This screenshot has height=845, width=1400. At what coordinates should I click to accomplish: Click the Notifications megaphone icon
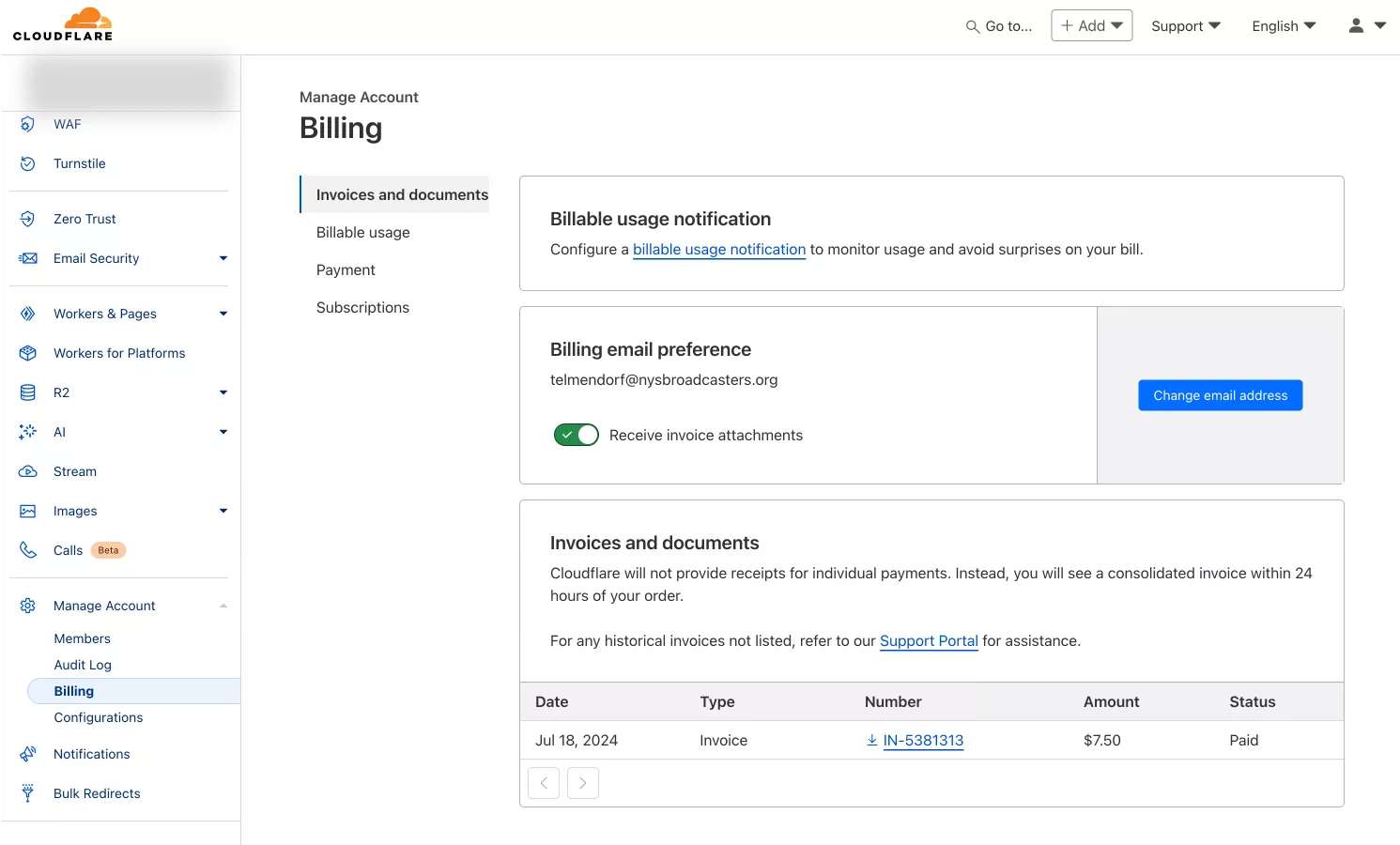[28, 754]
